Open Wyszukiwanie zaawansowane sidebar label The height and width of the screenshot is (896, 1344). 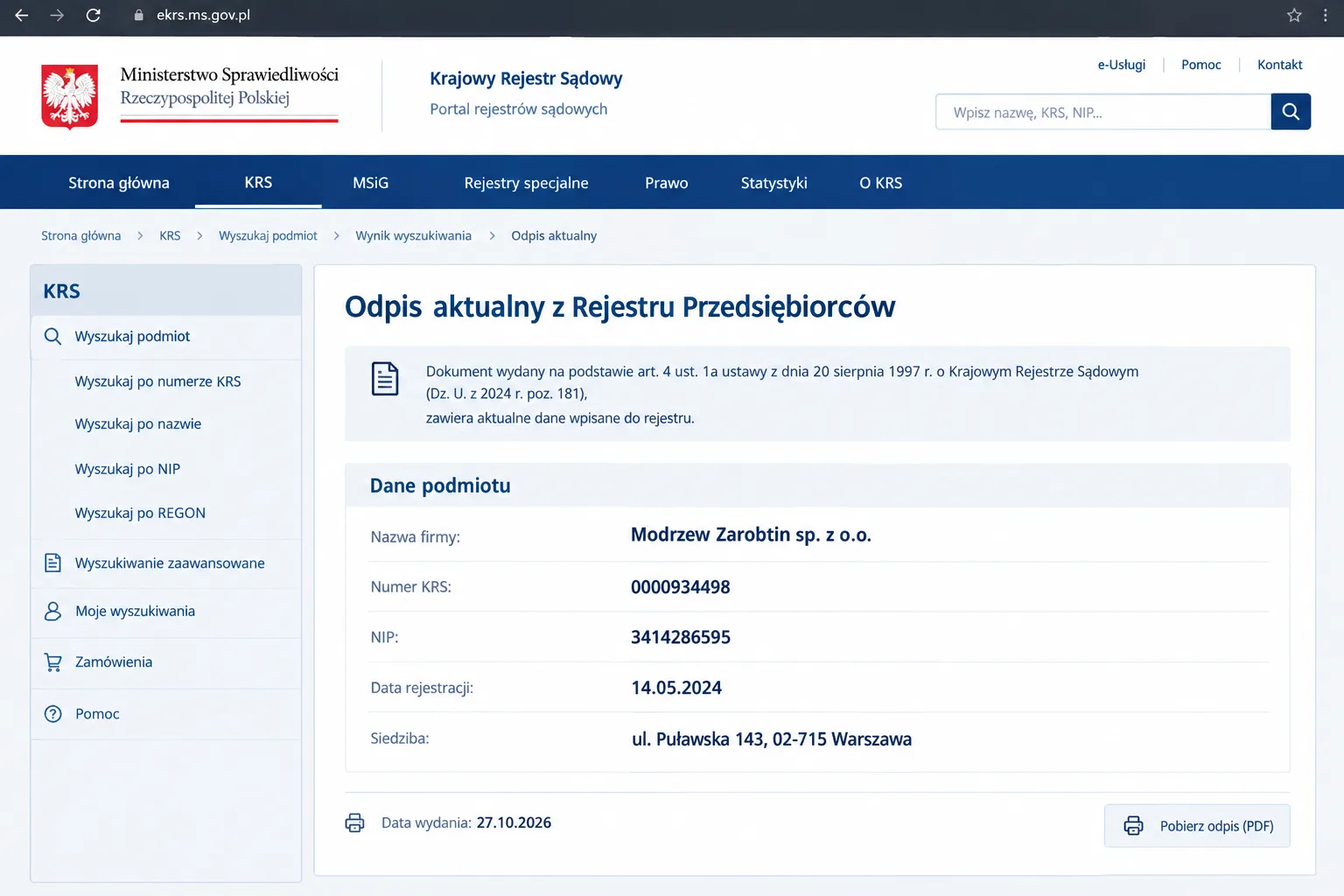(x=170, y=563)
